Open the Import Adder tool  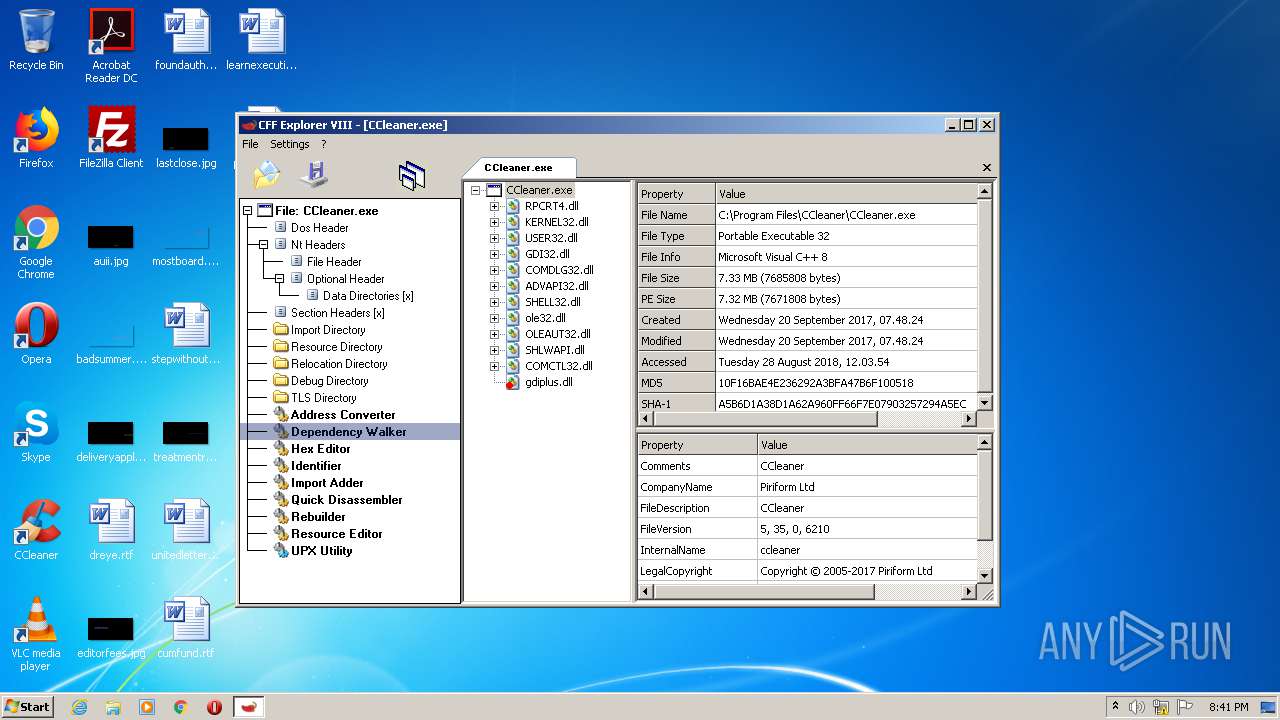[326, 483]
